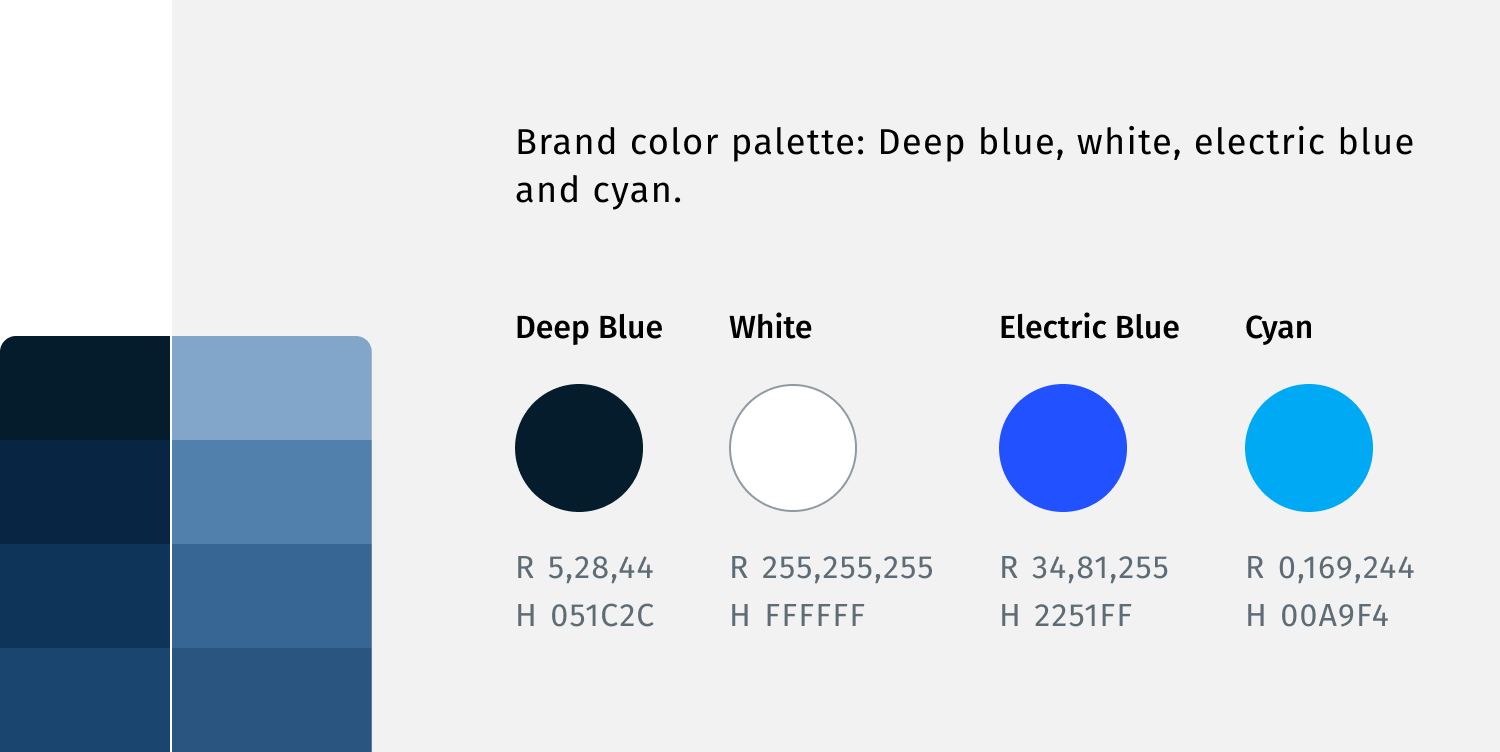This screenshot has width=1500, height=752.
Task: Pick the Electric Blue circle swatch
Action: pos(1063,448)
